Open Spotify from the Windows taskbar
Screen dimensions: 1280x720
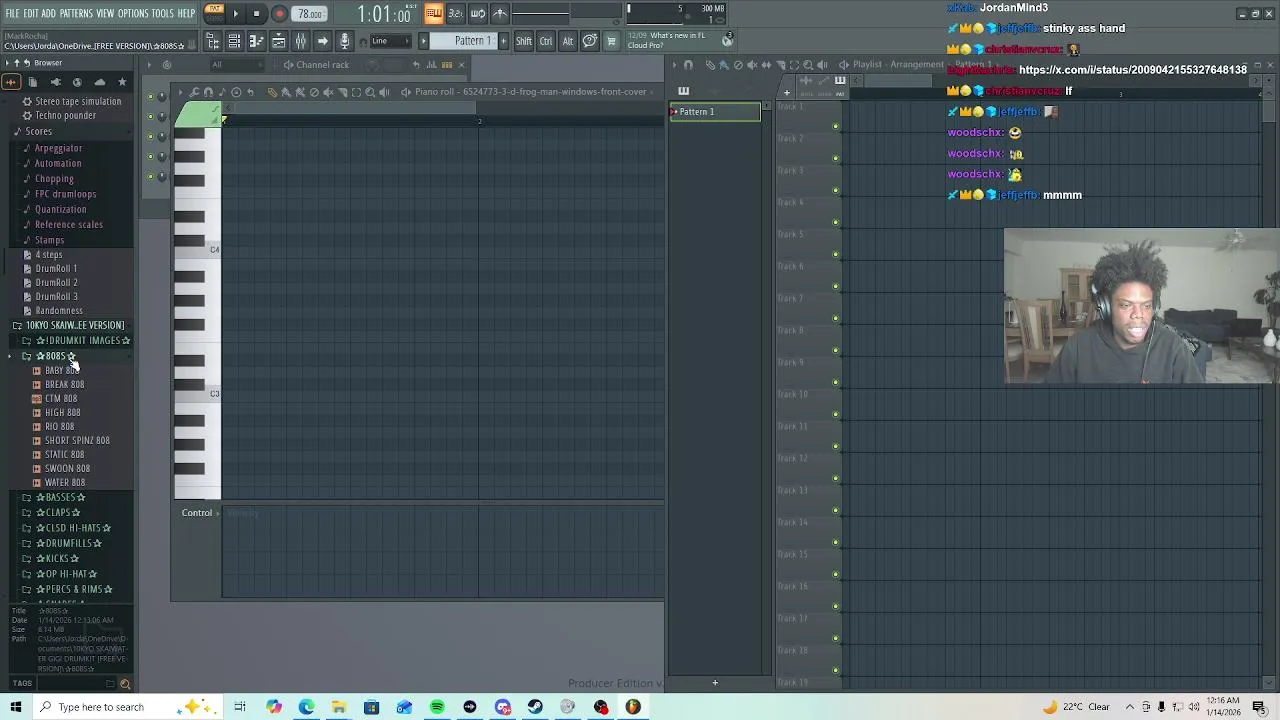click(x=437, y=707)
